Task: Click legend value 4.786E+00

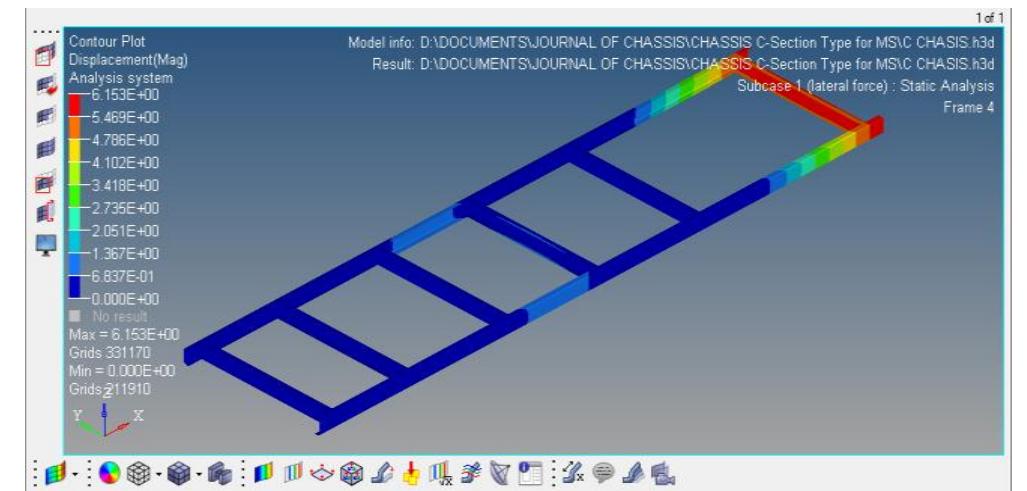Action: 124,140
